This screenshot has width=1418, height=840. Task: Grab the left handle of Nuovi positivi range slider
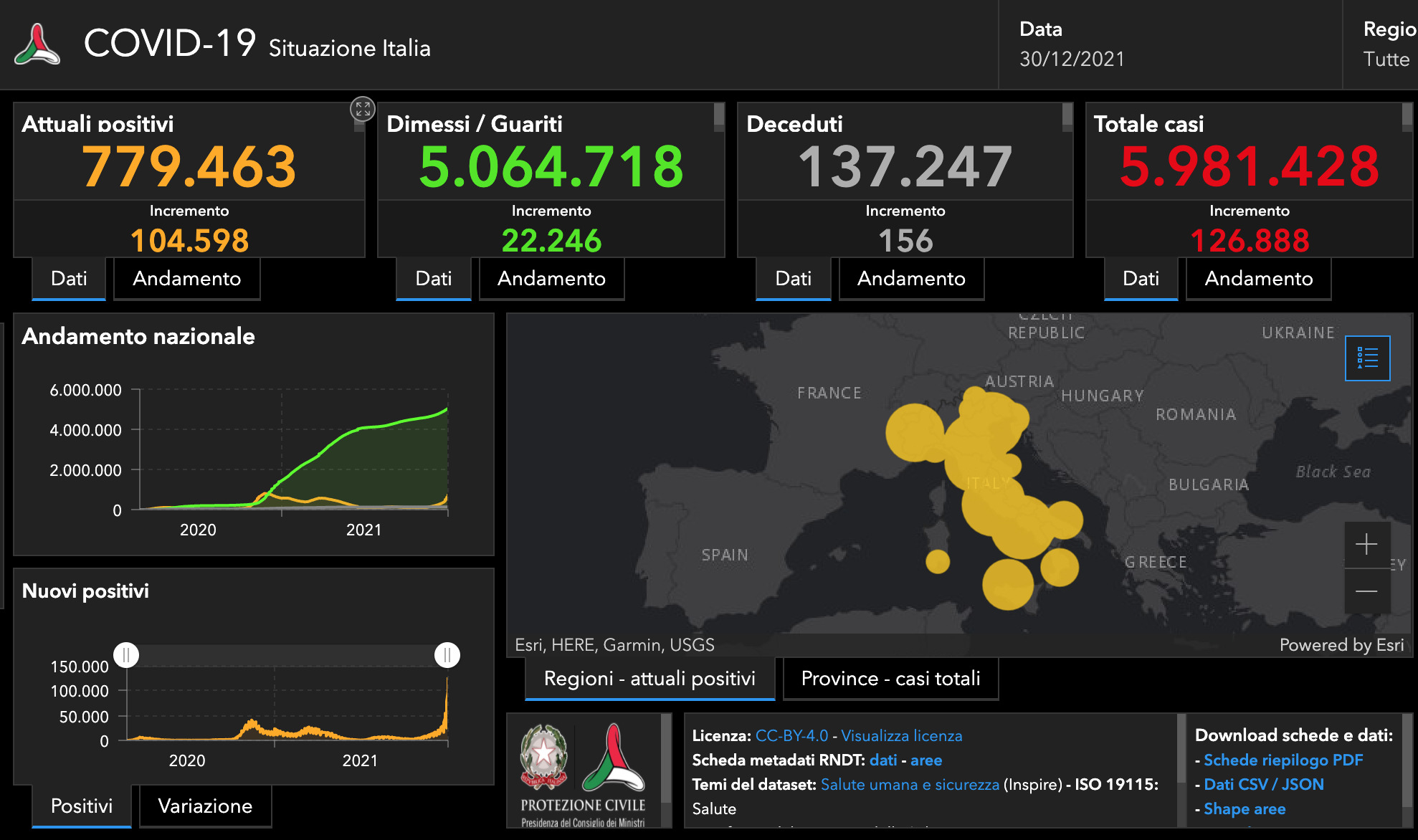[126, 655]
